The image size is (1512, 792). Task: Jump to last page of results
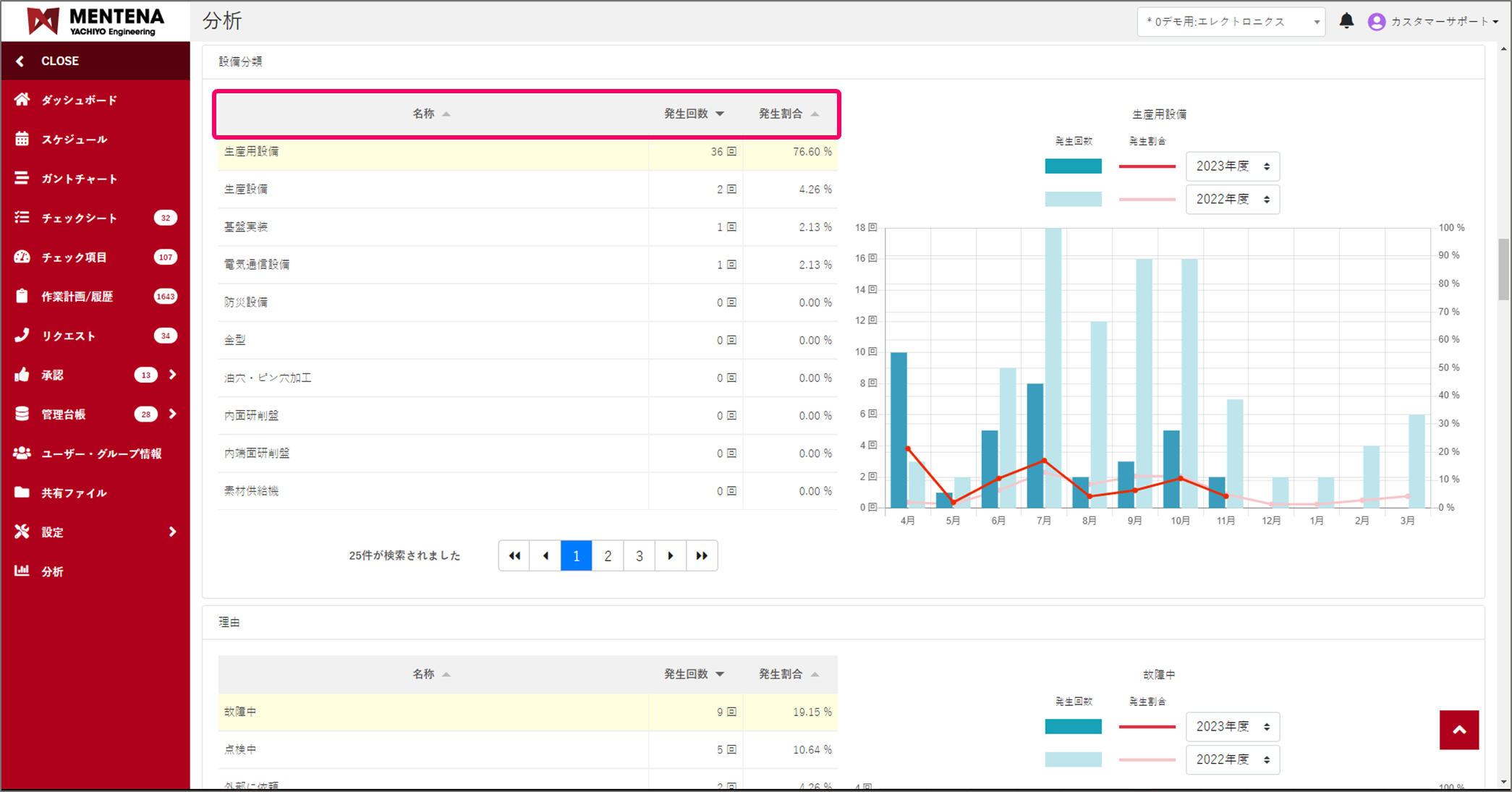coord(702,555)
